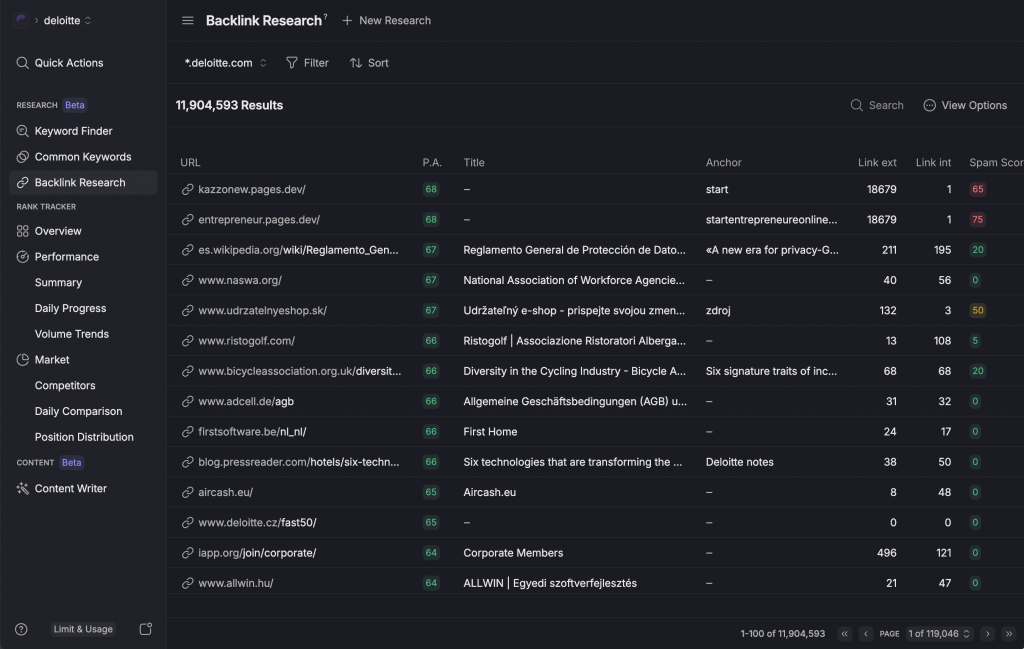Click the link icon for www.allwin.hu
This screenshot has height=649, width=1024.
(x=187, y=583)
